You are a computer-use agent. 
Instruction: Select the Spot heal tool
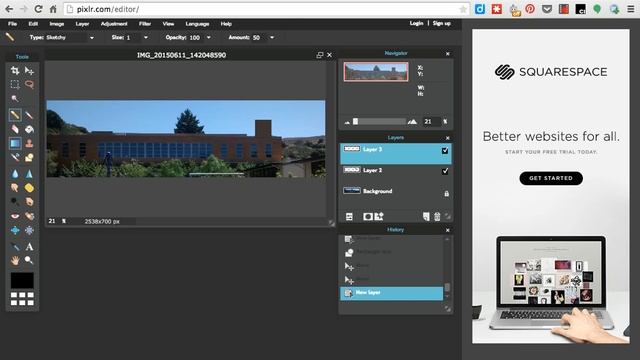click(29, 216)
